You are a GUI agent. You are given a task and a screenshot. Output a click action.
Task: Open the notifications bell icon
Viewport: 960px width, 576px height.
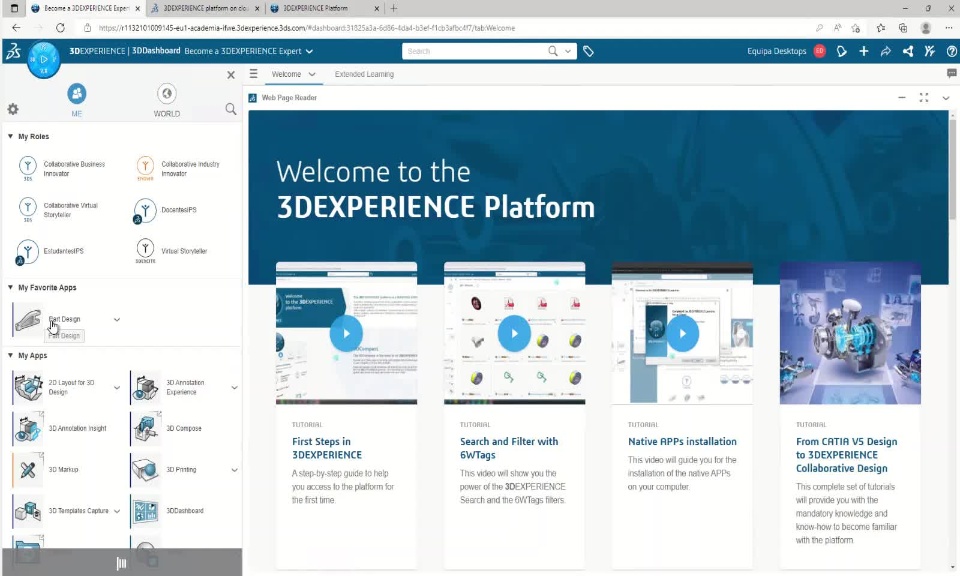click(x=842, y=51)
